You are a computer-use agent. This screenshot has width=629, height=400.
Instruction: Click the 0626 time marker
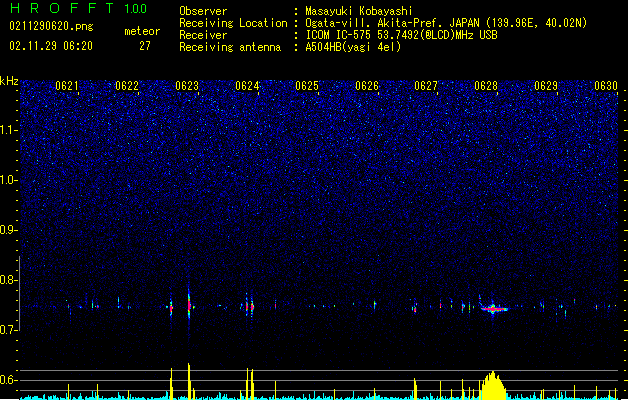point(367,86)
